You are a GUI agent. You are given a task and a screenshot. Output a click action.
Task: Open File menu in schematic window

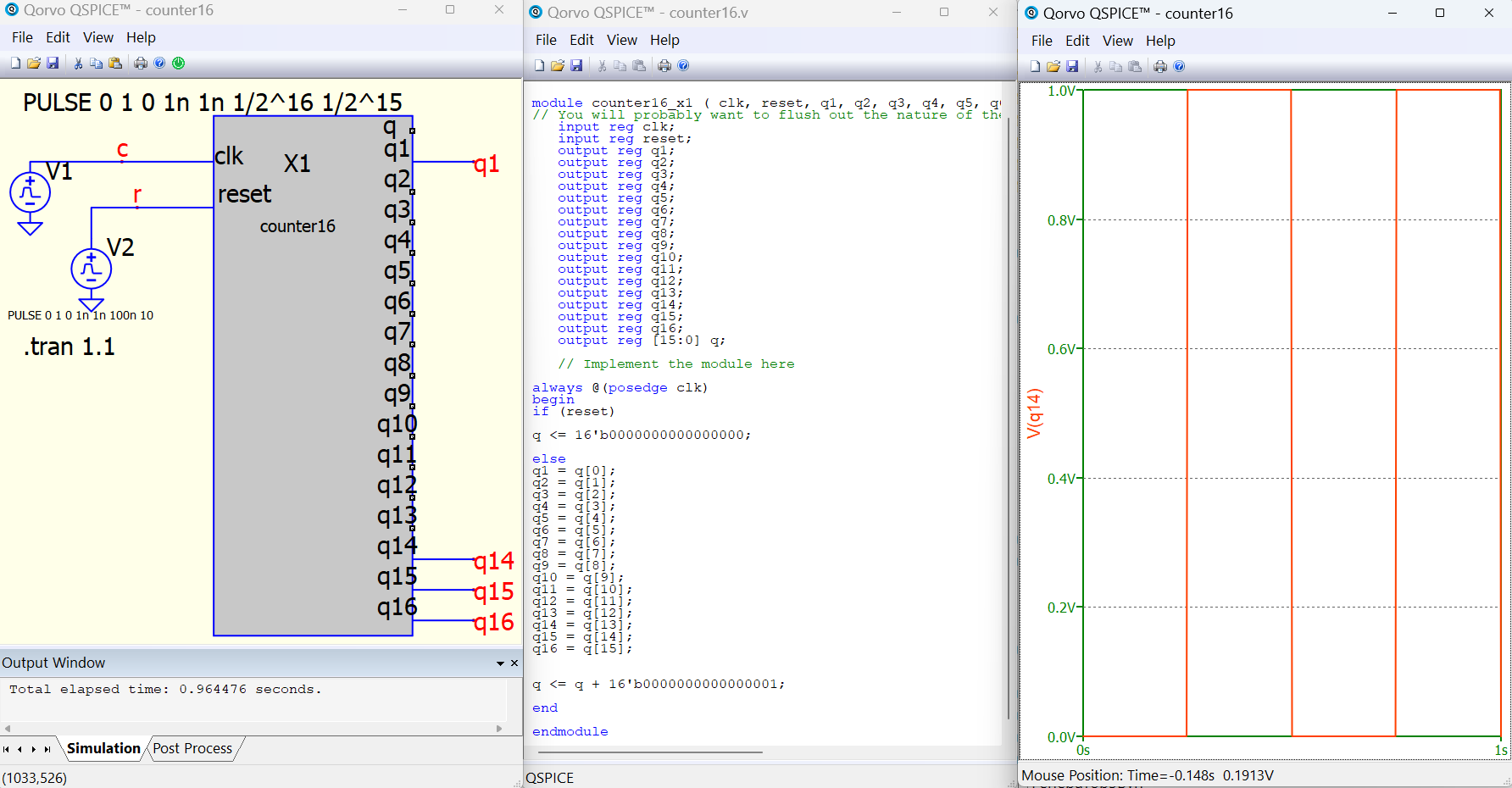click(x=22, y=37)
